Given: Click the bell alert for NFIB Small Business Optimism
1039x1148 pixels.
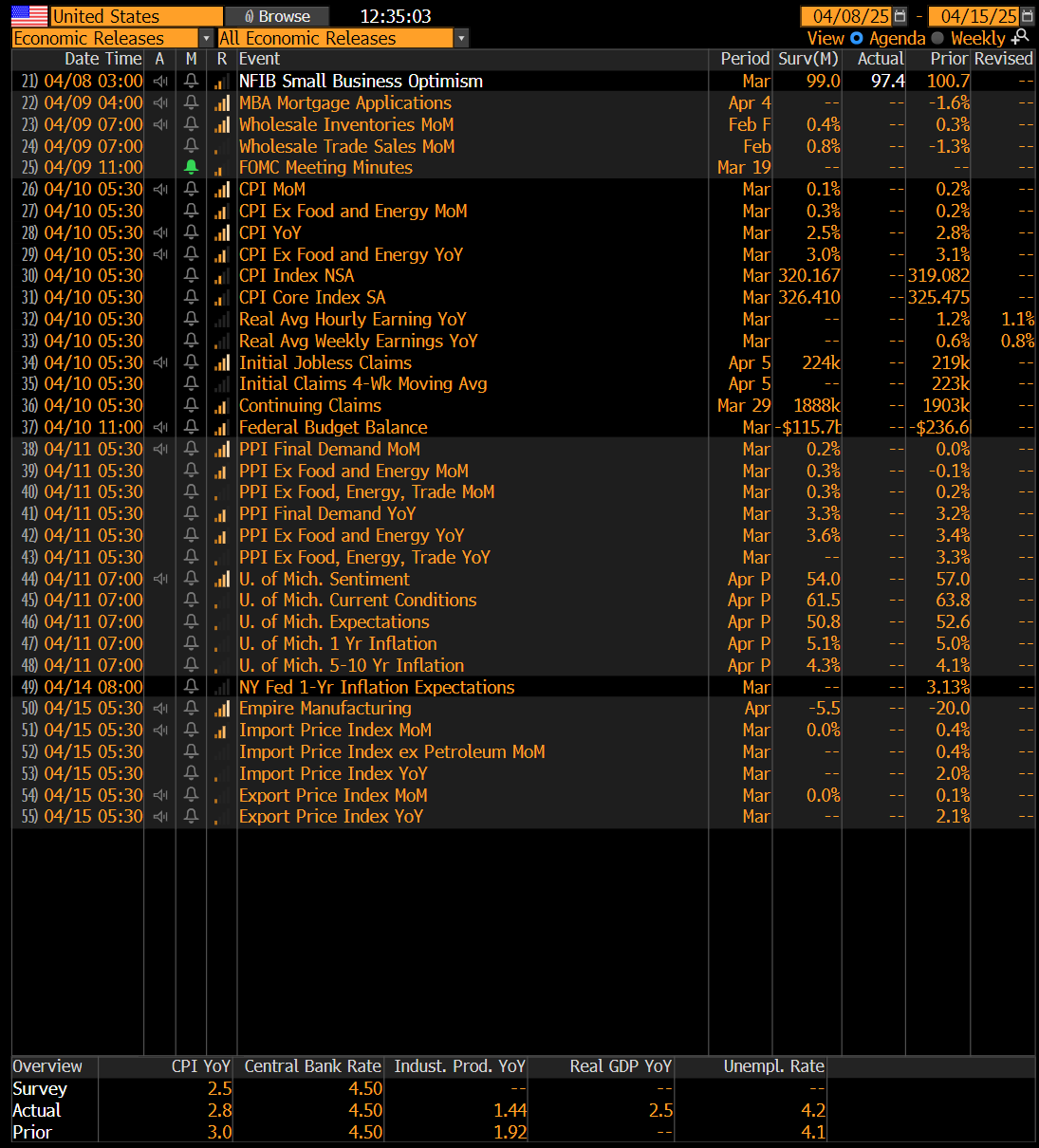Looking at the screenshot, I should (191, 82).
